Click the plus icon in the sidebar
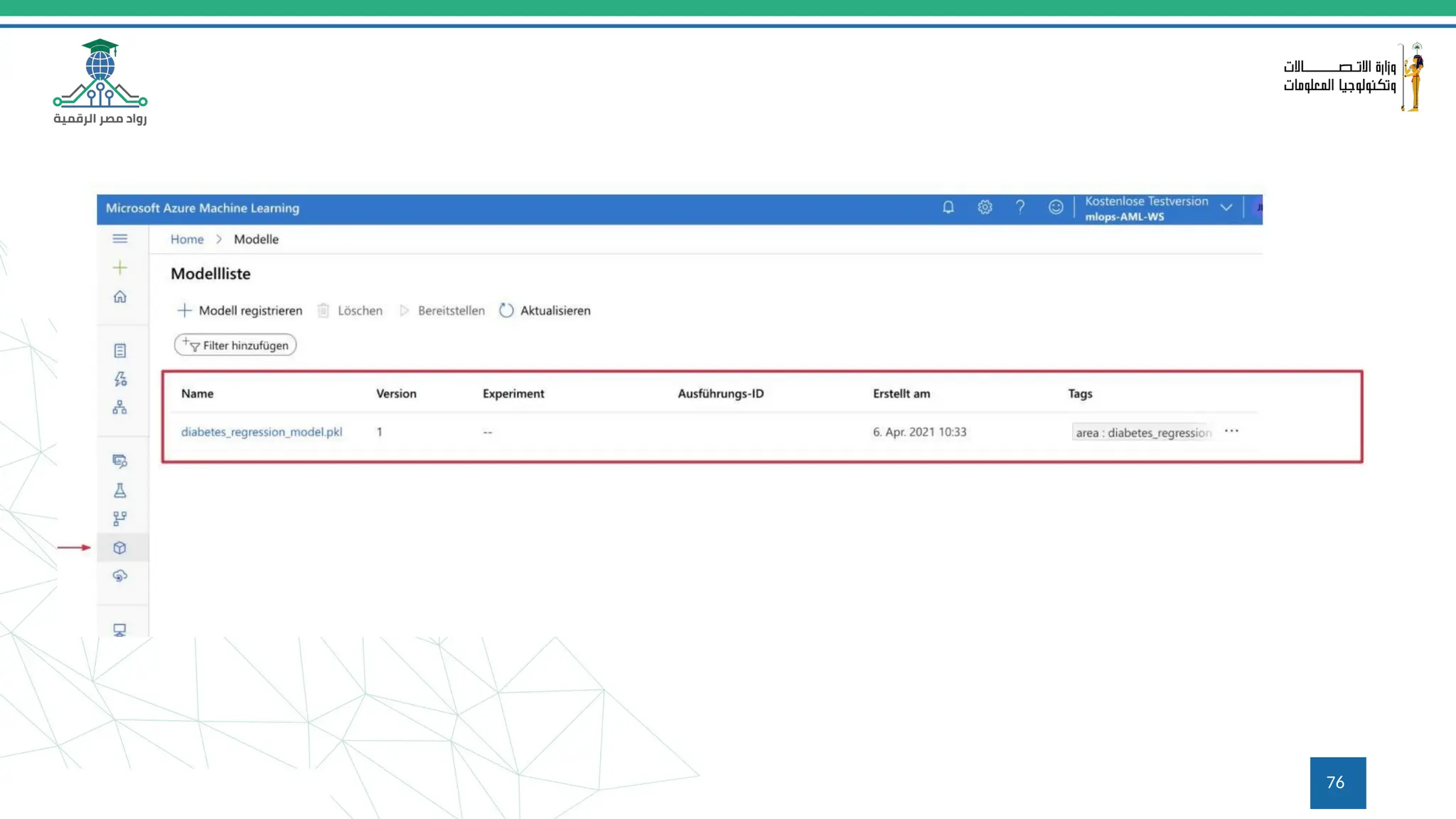 tap(120, 268)
